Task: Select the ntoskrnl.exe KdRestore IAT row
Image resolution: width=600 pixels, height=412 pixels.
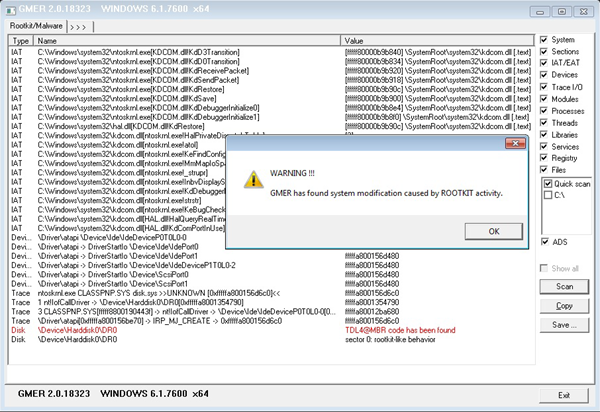Action: point(271,89)
